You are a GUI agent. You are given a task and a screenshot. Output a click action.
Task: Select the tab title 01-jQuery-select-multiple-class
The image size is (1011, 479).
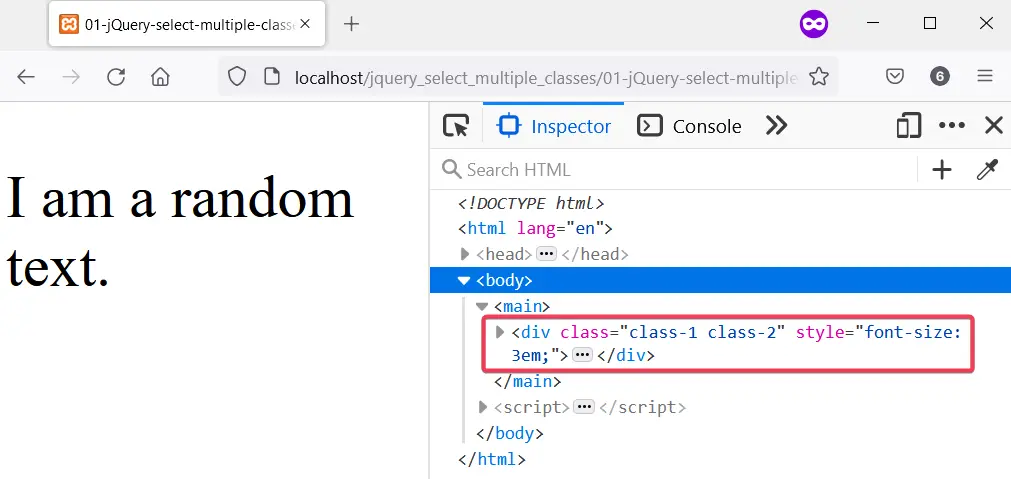(x=190, y=24)
